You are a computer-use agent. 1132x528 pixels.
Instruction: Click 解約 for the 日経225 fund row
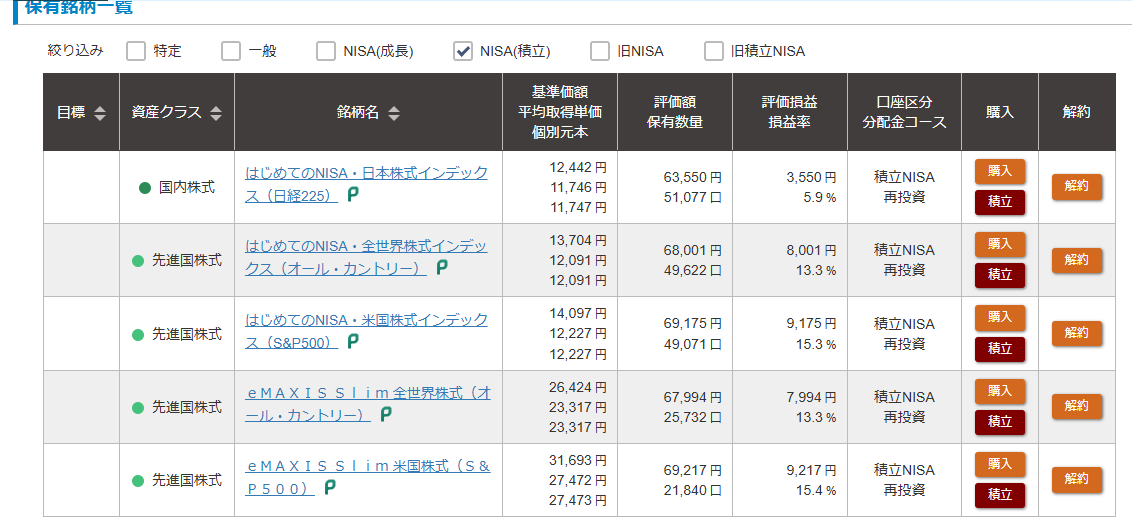(x=1076, y=186)
